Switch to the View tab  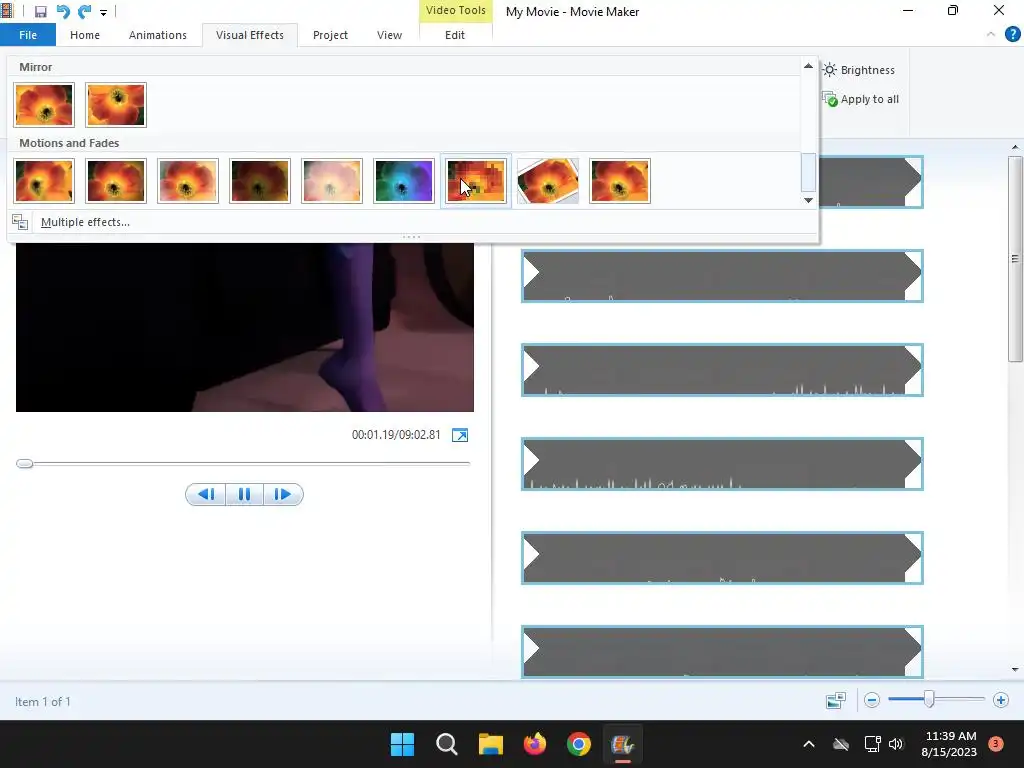389,35
